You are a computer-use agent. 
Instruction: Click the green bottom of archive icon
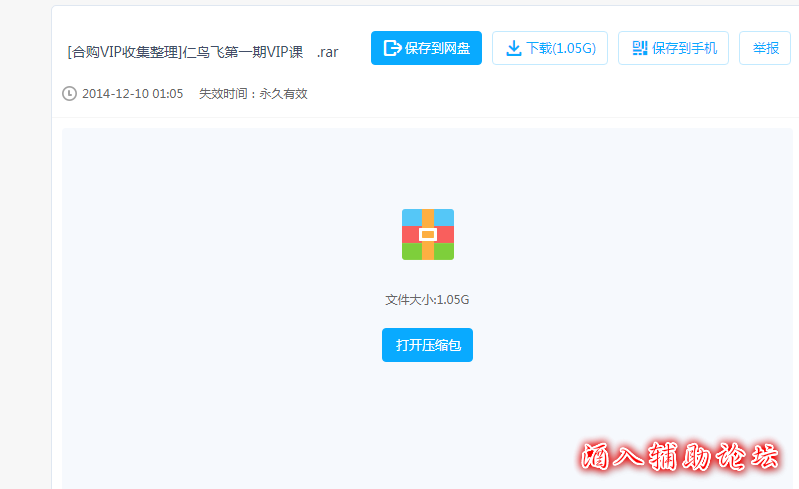coord(412,252)
